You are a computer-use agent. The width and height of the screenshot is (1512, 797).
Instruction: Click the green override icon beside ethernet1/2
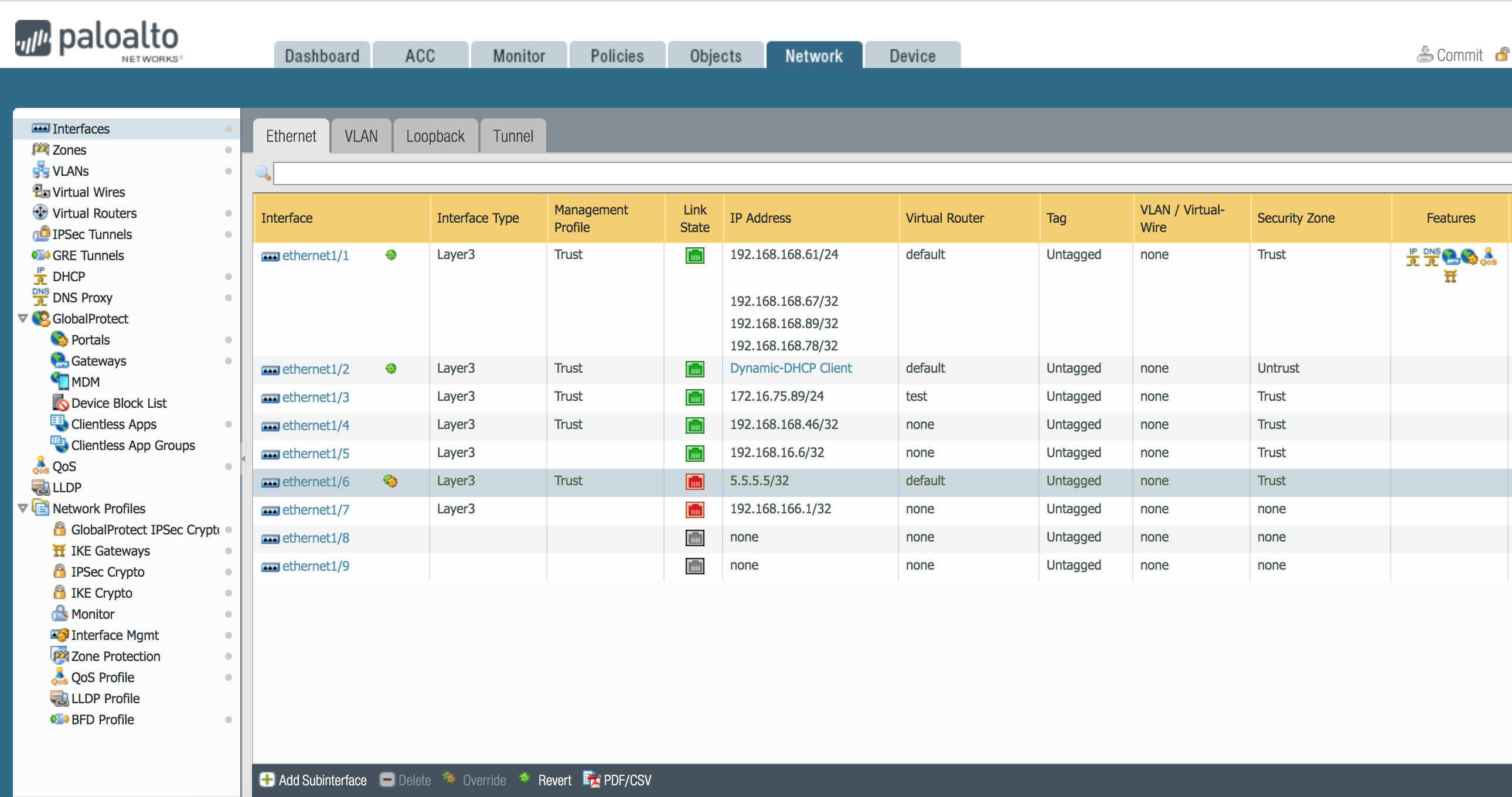pos(391,369)
